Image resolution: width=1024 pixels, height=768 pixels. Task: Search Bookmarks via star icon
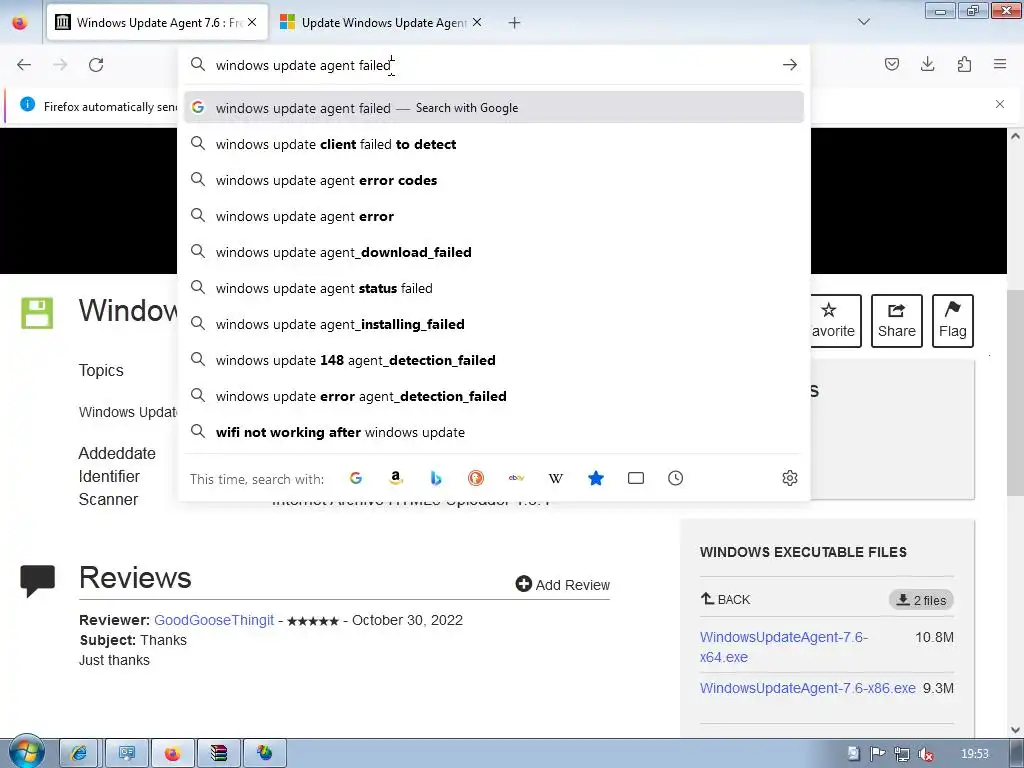pyautogui.click(x=596, y=478)
